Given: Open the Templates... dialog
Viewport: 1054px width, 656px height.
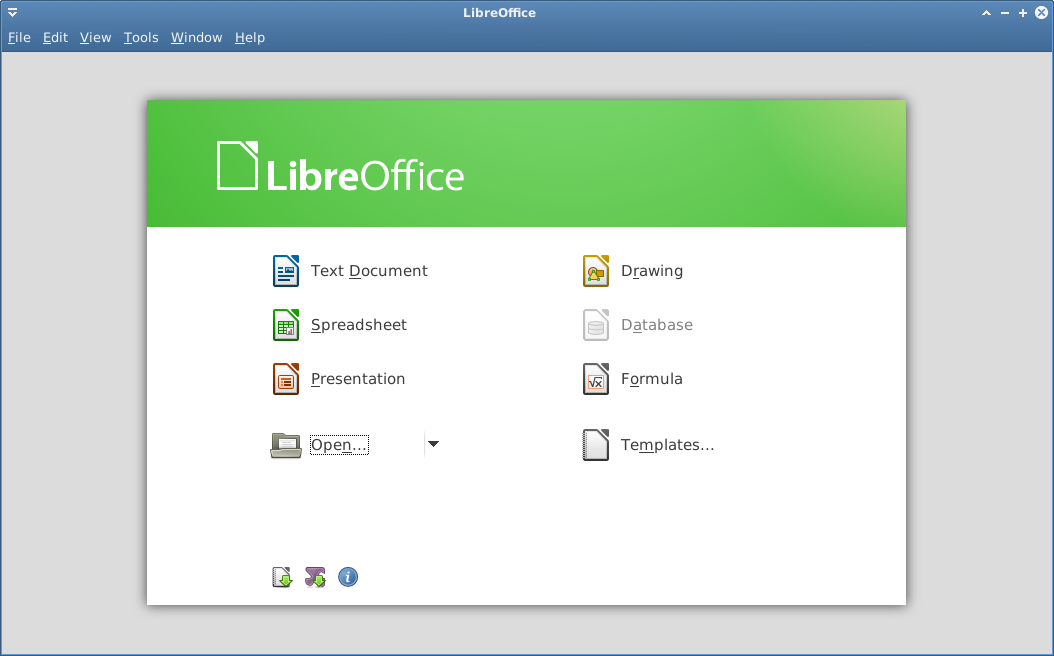Looking at the screenshot, I should (648, 445).
